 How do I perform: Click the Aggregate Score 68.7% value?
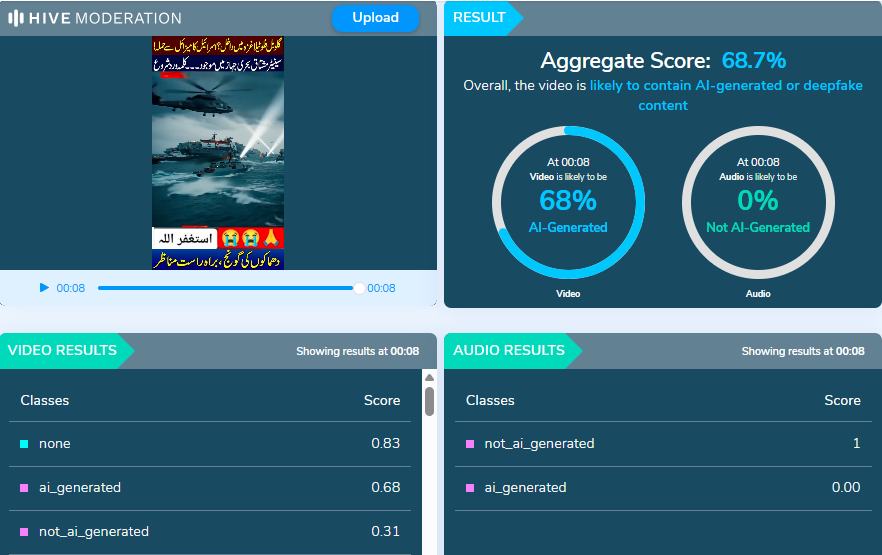point(753,60)
